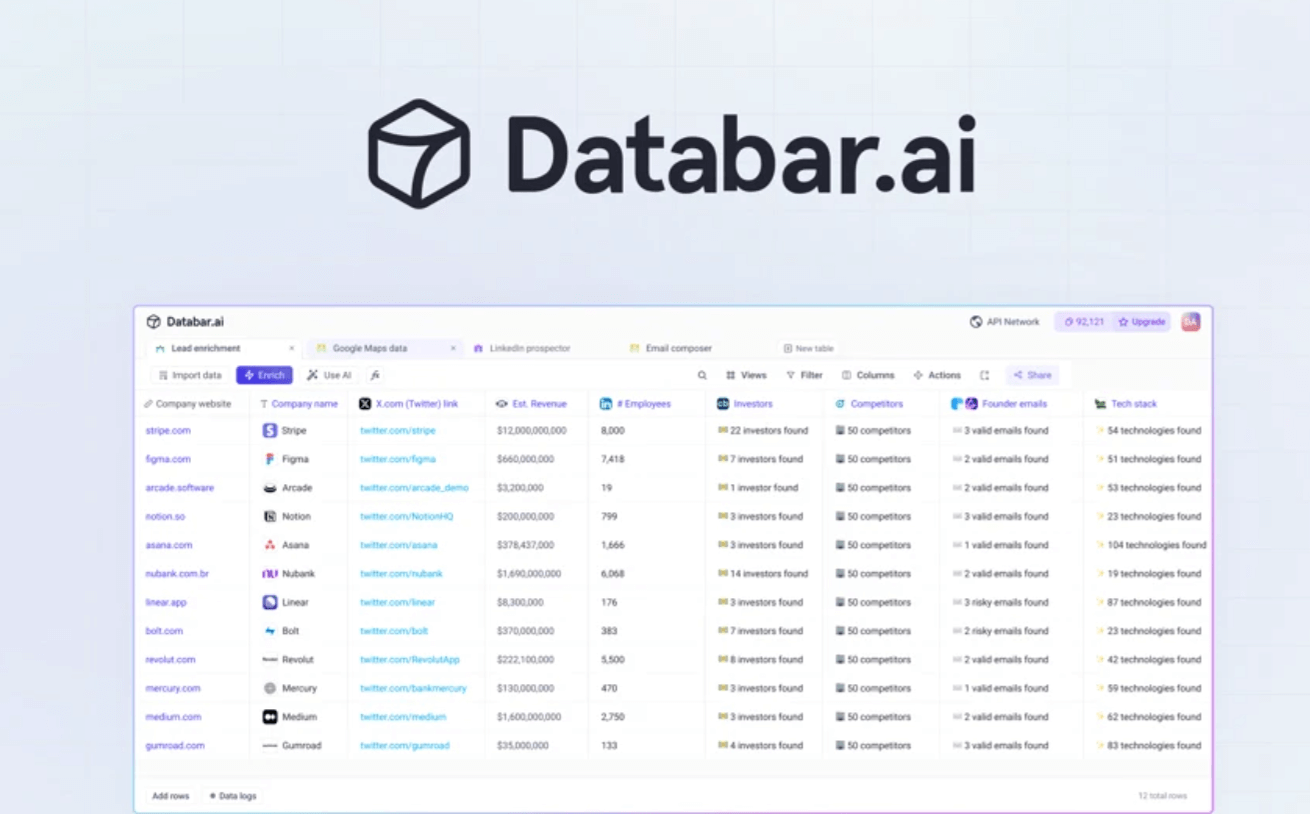1310x814 pixels.
Task: Click the Share button
Action: click(x=1032, y=375)
